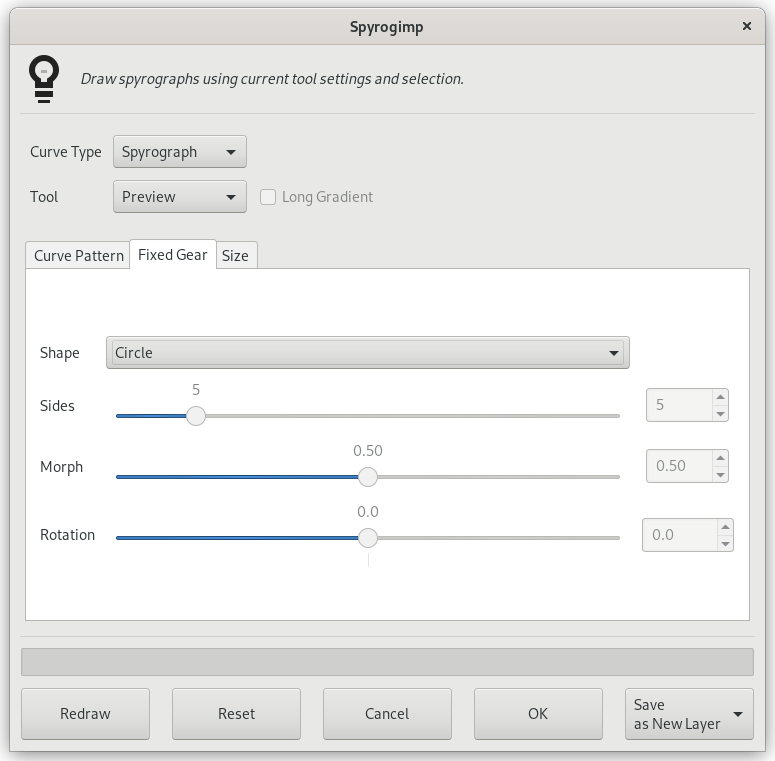The height and width of the screenshot is (761, 775).
Task: Switch to the Size tab
Action: 236,255
